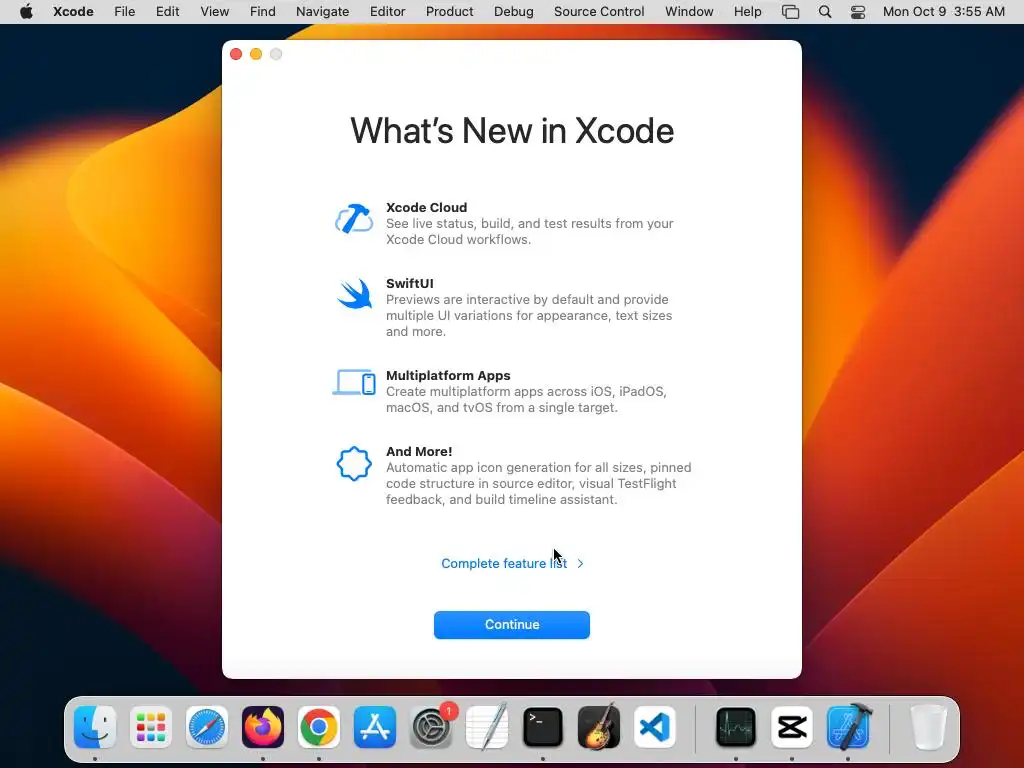Image resolution: width=1024 pixels, height=768 pixels.
Task: Click the Stage Manager windows icon in menu bar
Action: tap(790, 12)
